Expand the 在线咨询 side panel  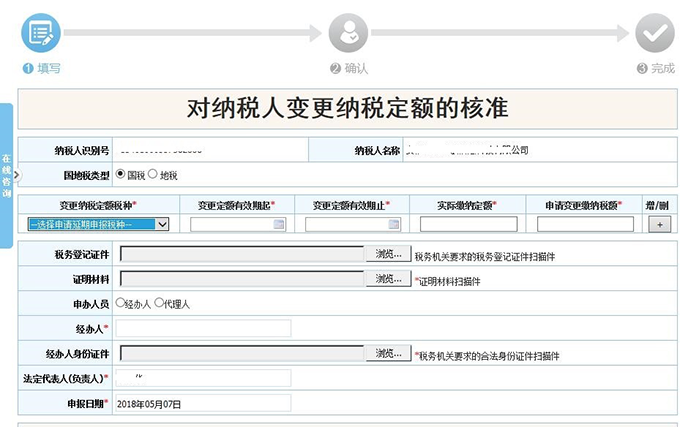6,176
